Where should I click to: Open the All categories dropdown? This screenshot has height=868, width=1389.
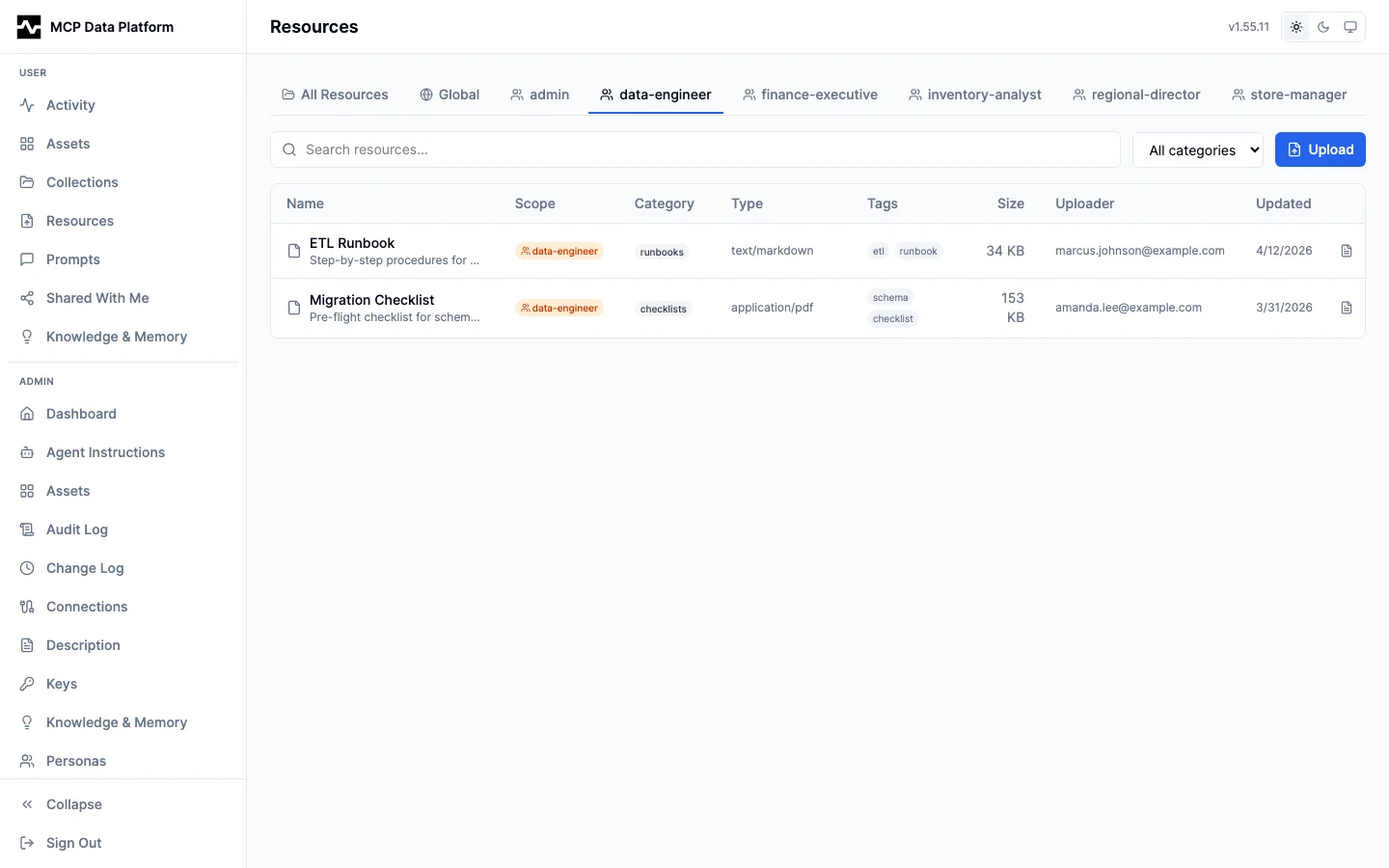click(1198, 149)
